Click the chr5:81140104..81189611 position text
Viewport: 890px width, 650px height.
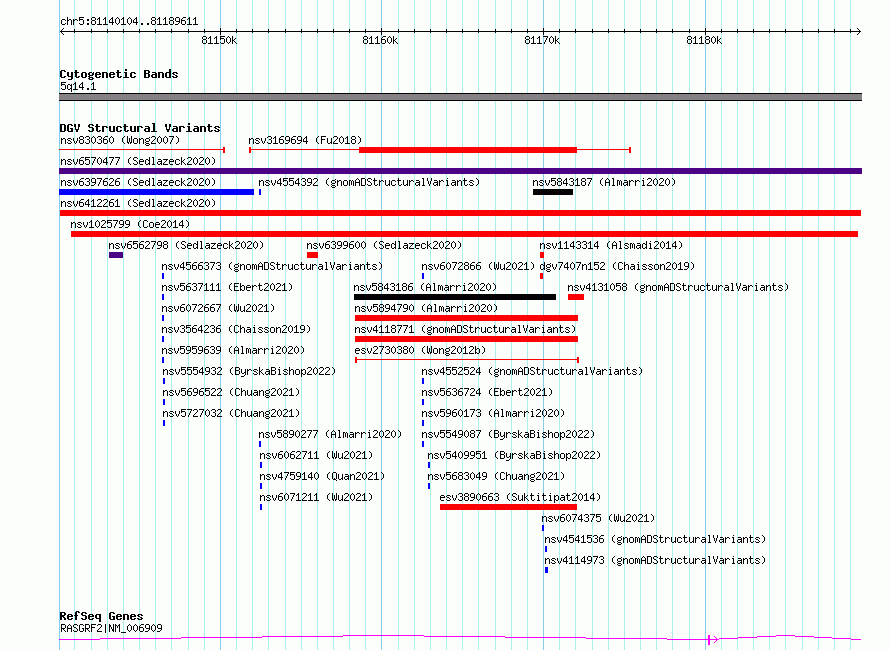coord(129,22)
